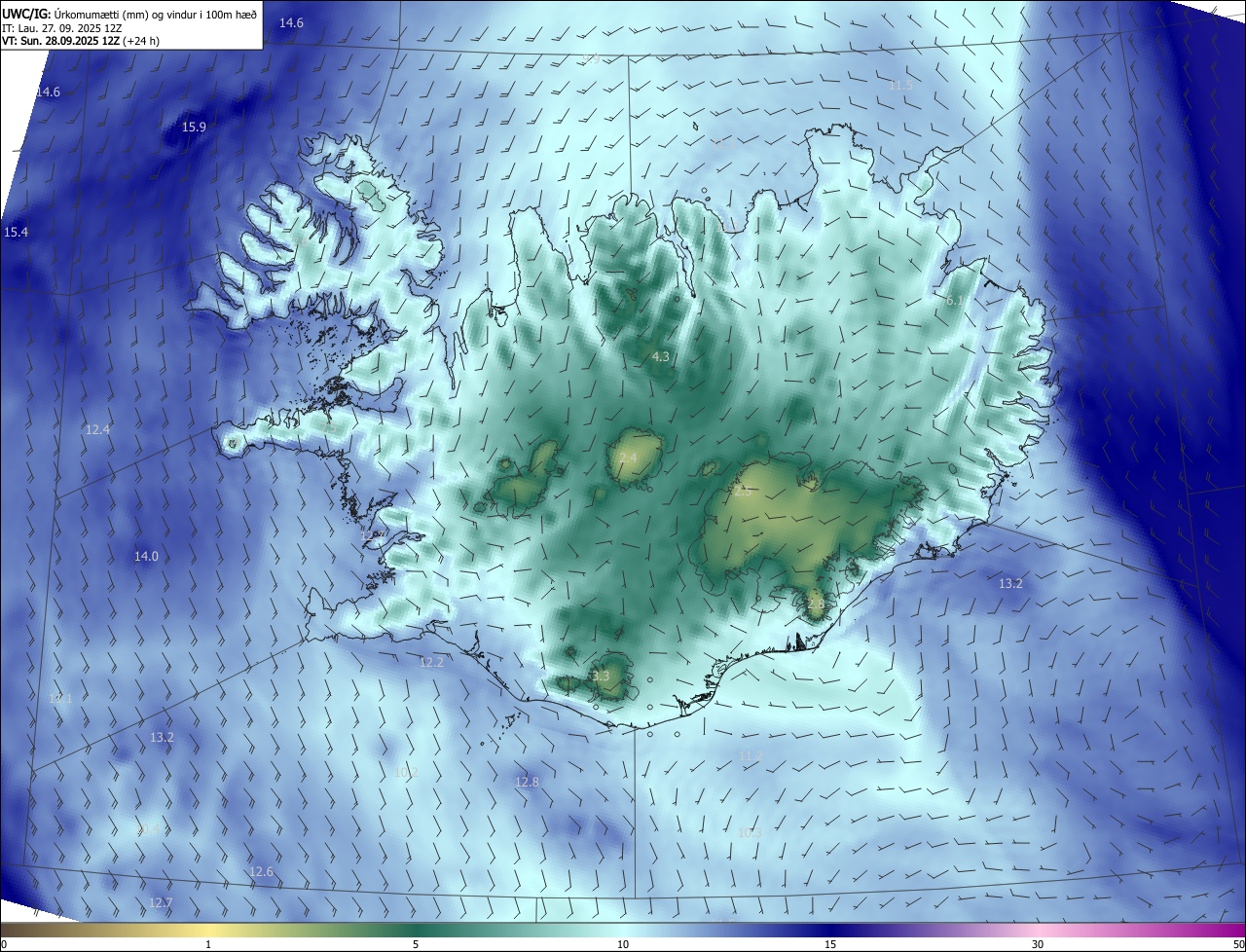This screenshot has height=952, width=1246.
Task: Click the magenta end of the color scale
Action: (1228, 930)
